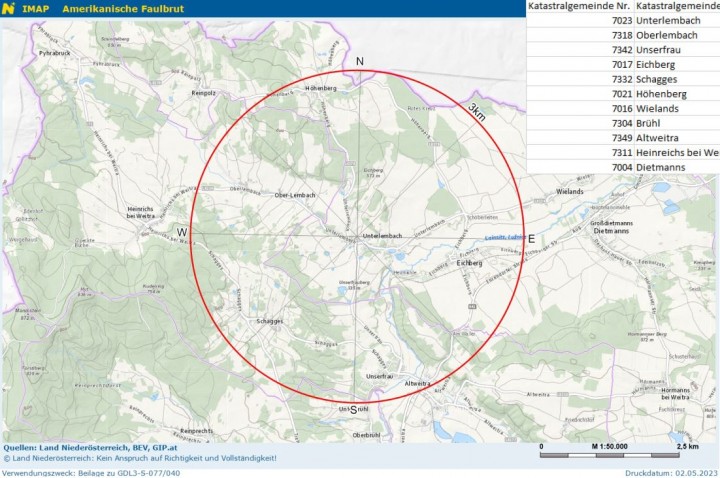
Task: Select table cell number 7318
Action: tap(622, 35)
